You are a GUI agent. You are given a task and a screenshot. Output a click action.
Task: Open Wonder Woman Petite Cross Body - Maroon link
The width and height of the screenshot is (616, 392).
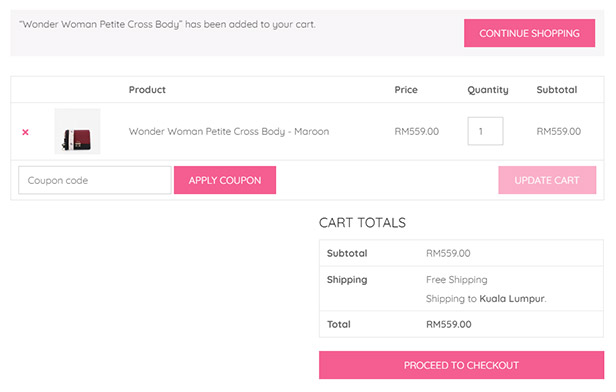click(229, 131)
